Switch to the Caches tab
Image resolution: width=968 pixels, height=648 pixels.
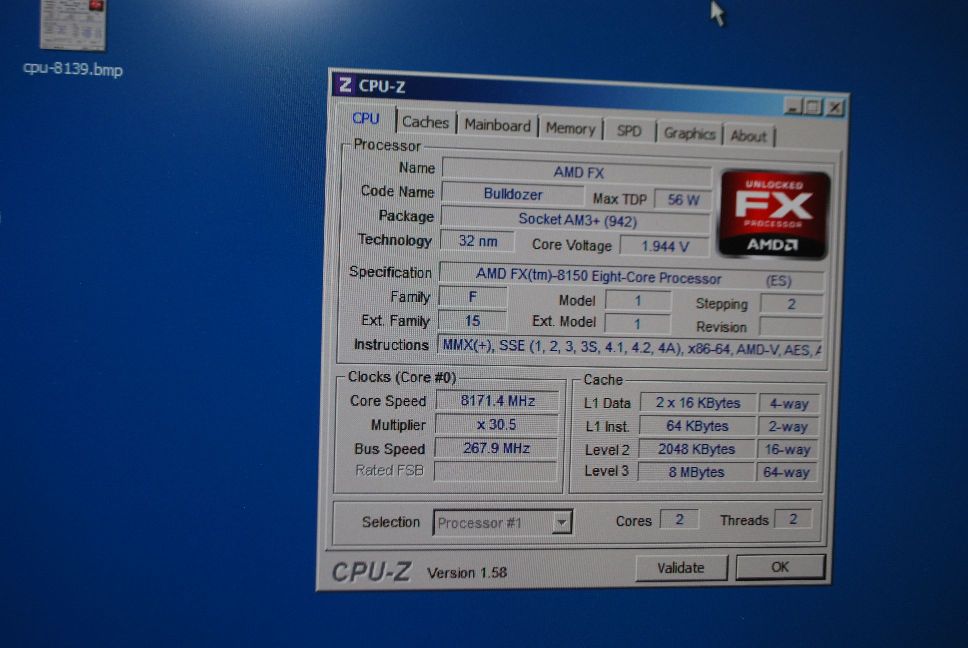tap(425, 122)
